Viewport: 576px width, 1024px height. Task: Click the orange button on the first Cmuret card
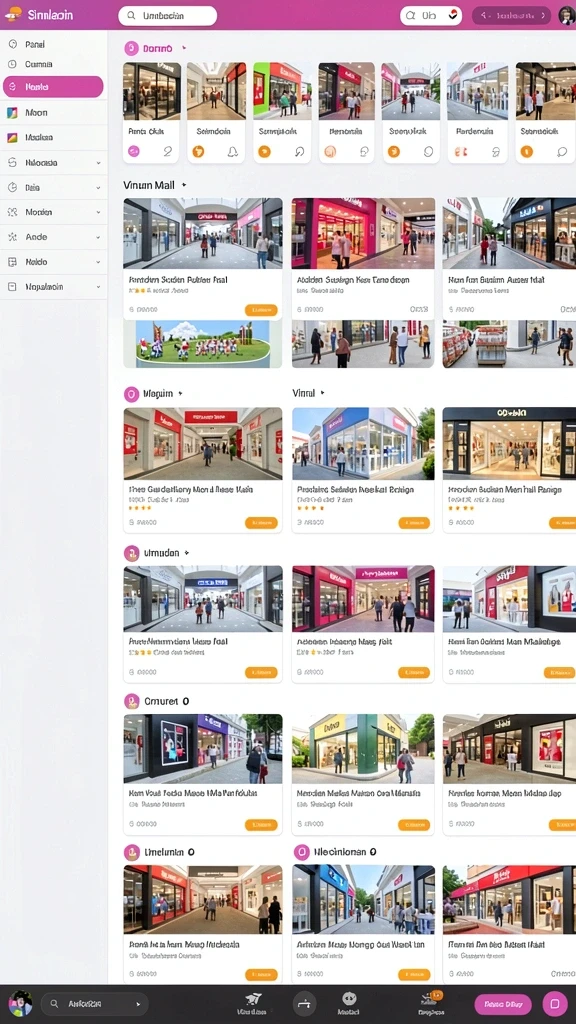(x=261, y=825)
